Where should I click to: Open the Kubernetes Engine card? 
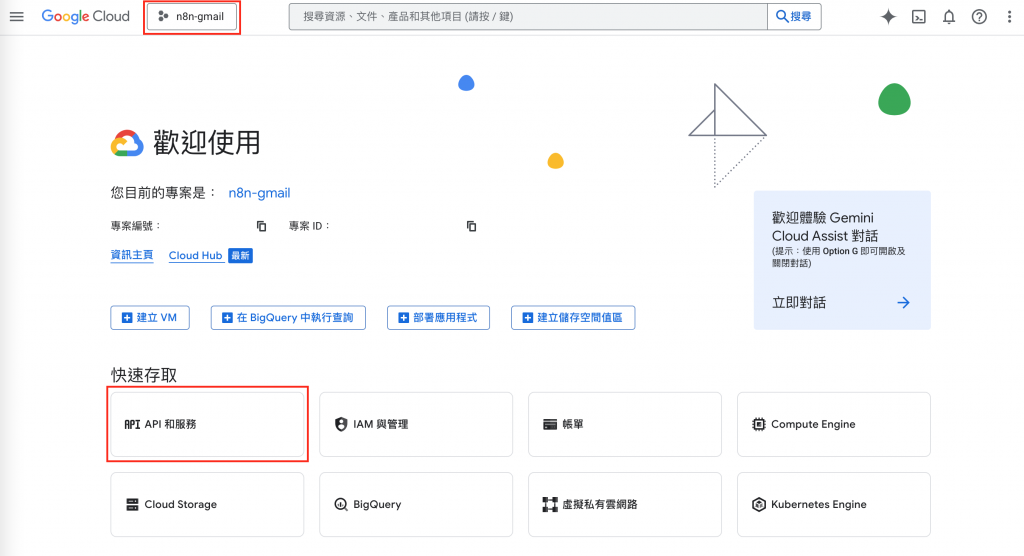coord(834,504)
